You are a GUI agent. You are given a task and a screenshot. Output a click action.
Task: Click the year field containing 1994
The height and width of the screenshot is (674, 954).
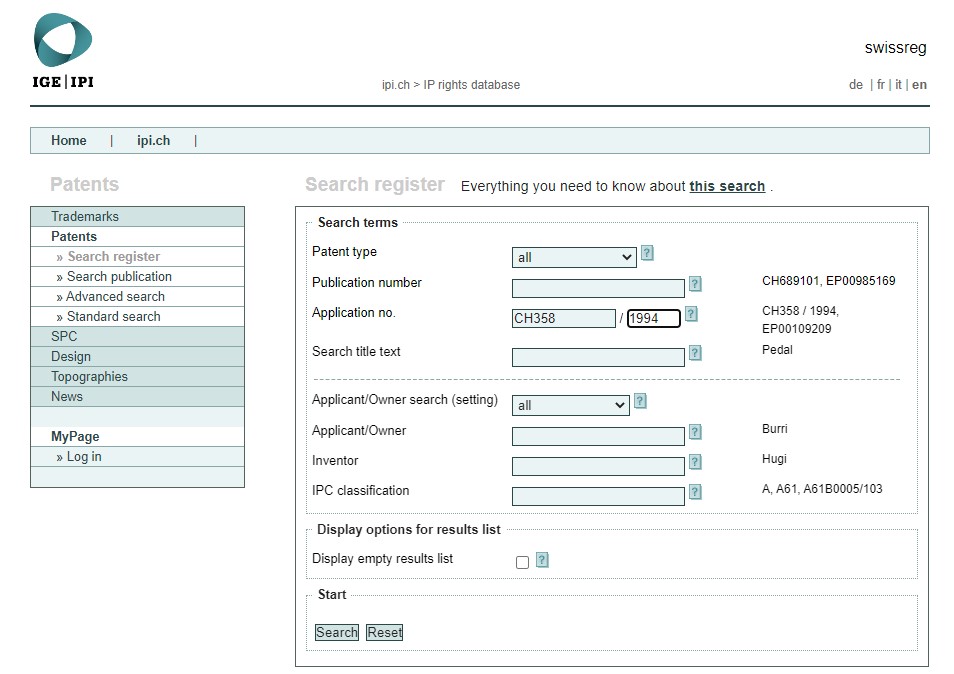click(653, 318)
